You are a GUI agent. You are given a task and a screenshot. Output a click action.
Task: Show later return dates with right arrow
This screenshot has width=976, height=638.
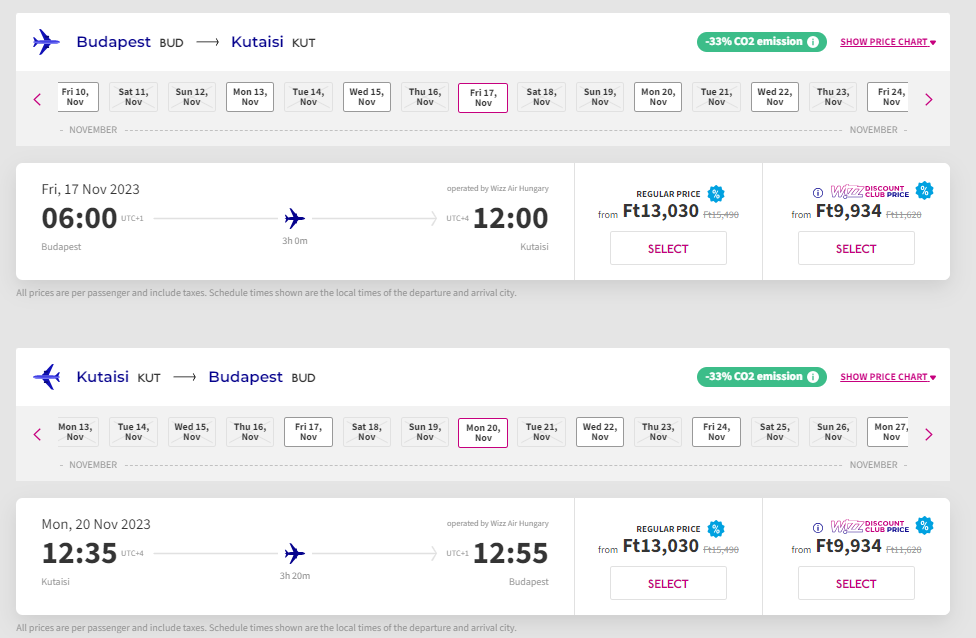tap(928, 434)
